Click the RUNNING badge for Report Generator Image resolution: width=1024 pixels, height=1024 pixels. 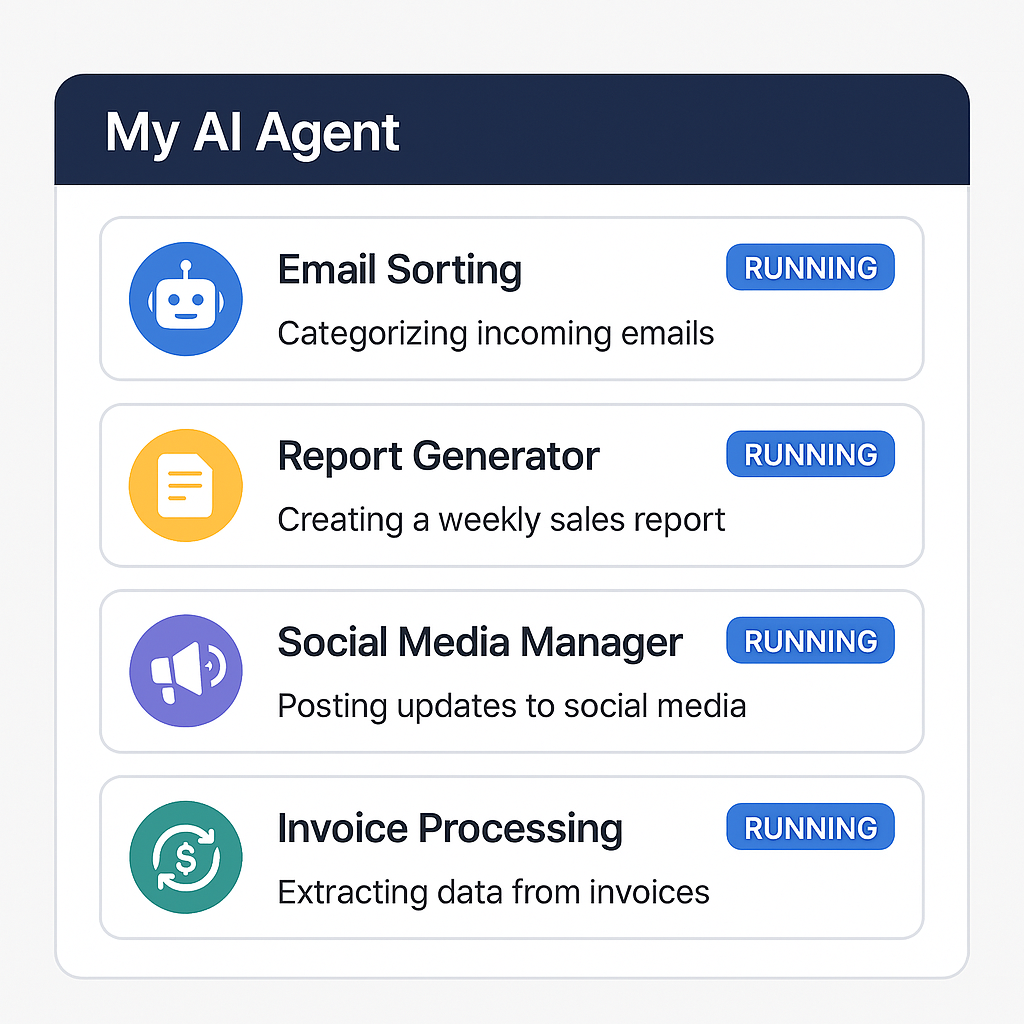tap(810, 454)
